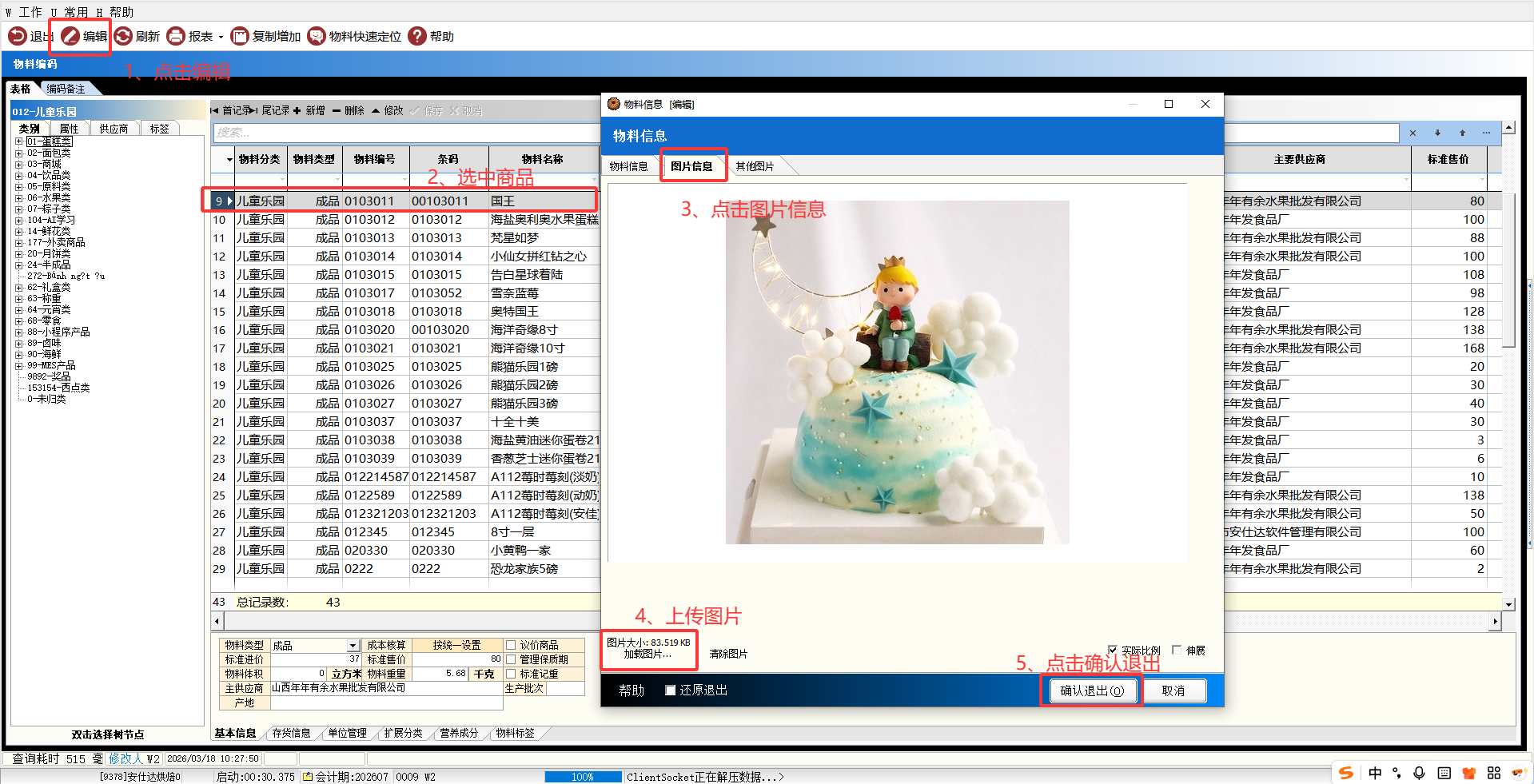Check the 标准记重 checkbox

click(510, 674)
